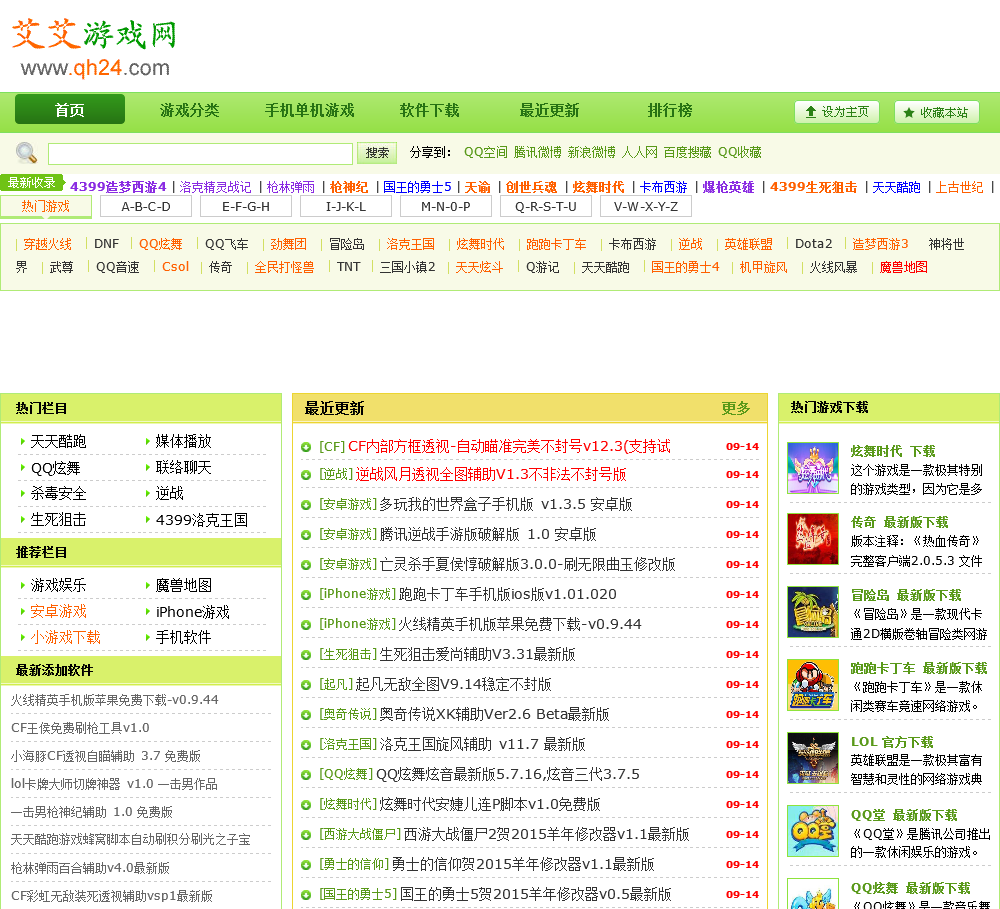The width and height of the screenshot is (1000, 909).
Task: Open 国王的勇士5贺2015羊年修改器 article
Action: coord(536,894)
